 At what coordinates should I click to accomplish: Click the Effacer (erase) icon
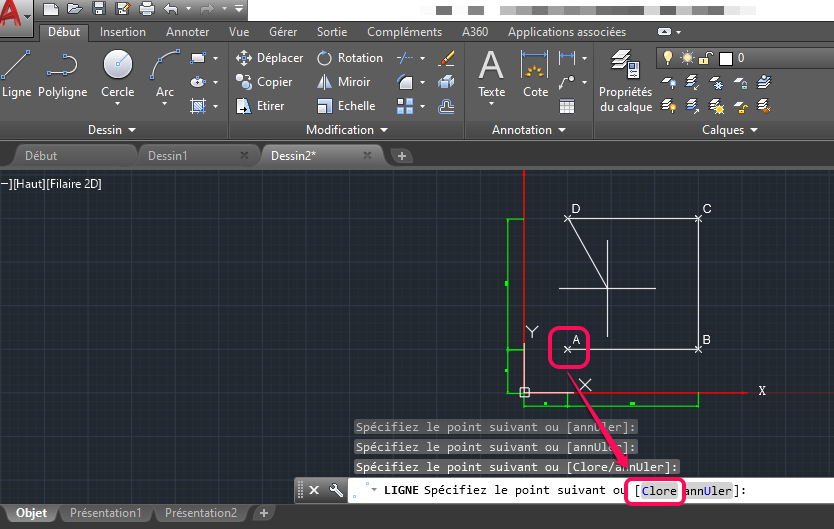[446, 58]
